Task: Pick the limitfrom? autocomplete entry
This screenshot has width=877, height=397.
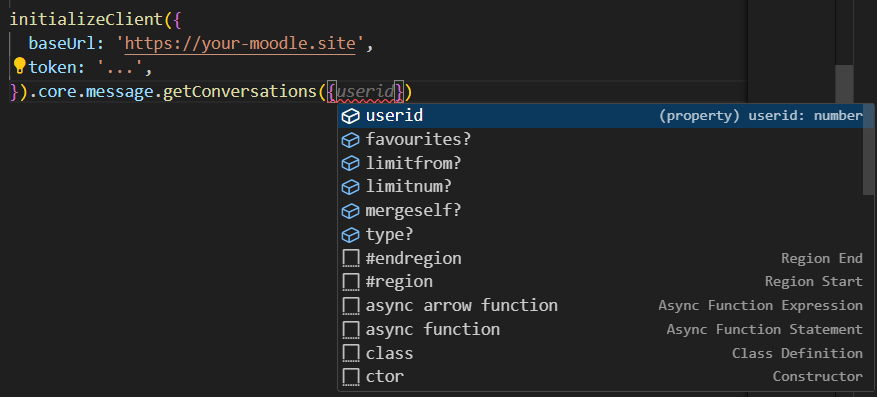Action: [601, 163]
